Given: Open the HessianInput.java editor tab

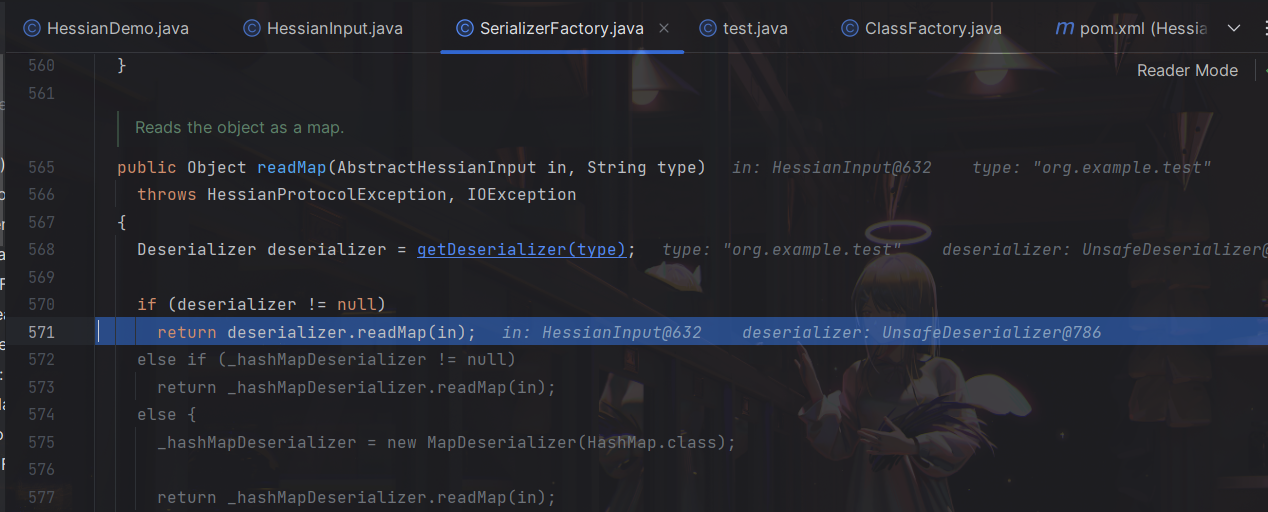Looking at the screenshot, I should pos(322,28).
